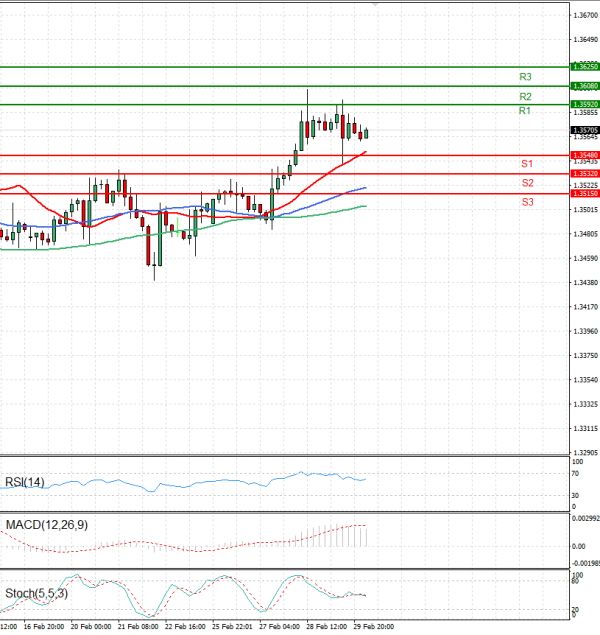Click the green 1.35920 price tag
Viewport: 600px width, 635px height.
point(585,104)
